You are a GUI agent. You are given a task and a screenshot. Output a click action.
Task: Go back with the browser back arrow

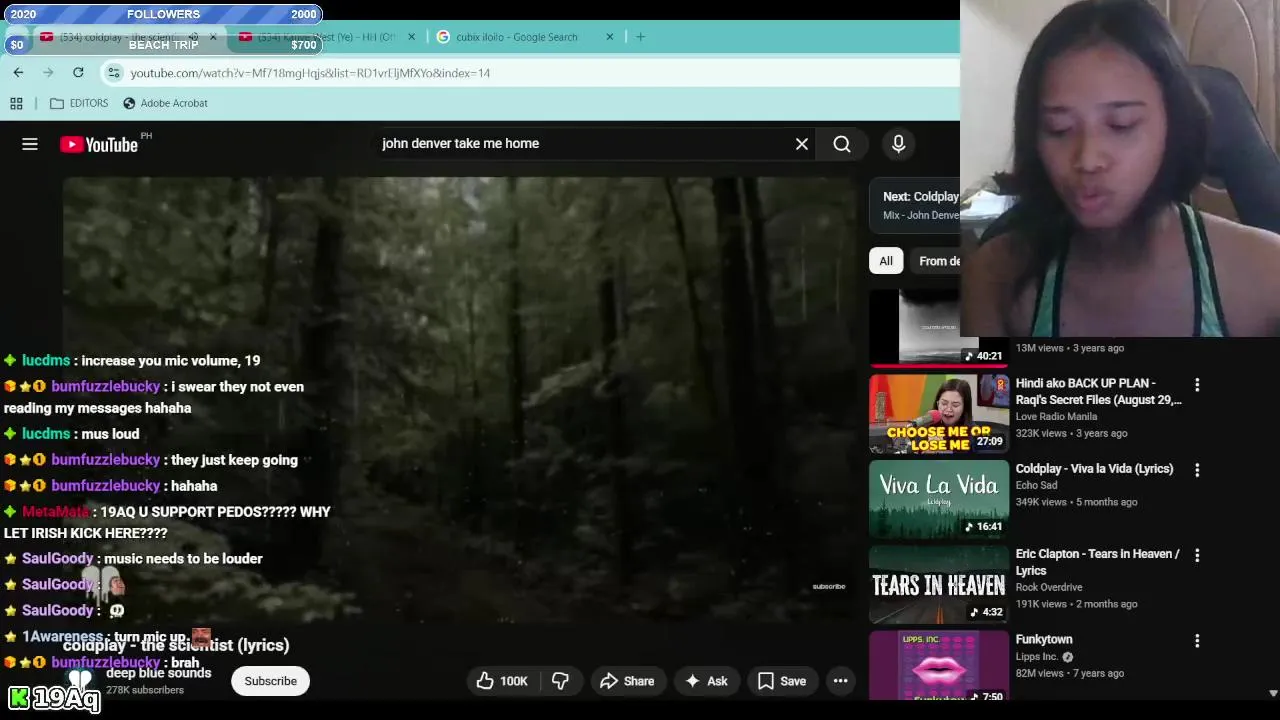(x=18, y=72)
